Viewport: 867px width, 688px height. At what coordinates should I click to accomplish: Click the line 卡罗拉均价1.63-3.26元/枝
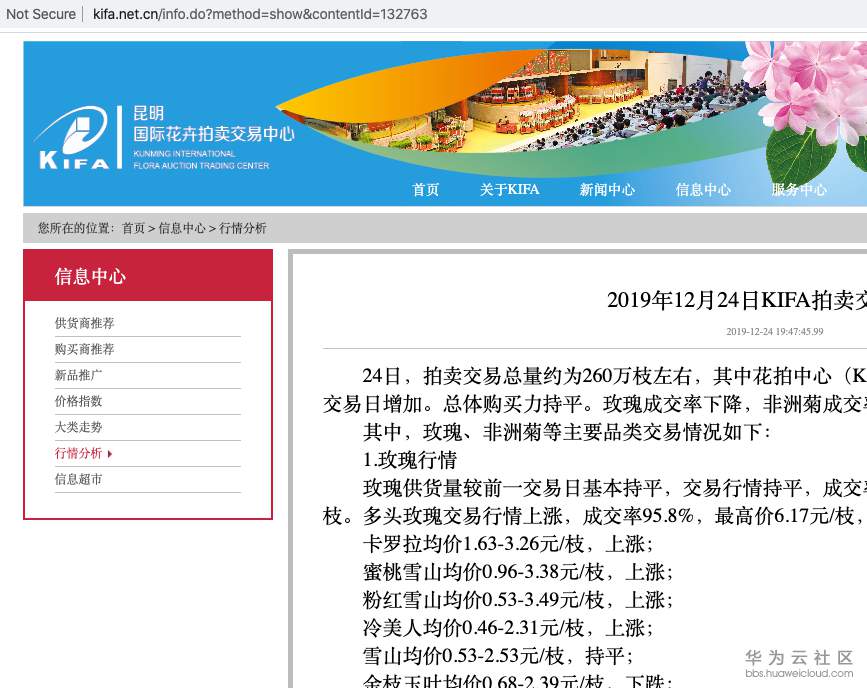pyautogui.click(x=508, y=544)
